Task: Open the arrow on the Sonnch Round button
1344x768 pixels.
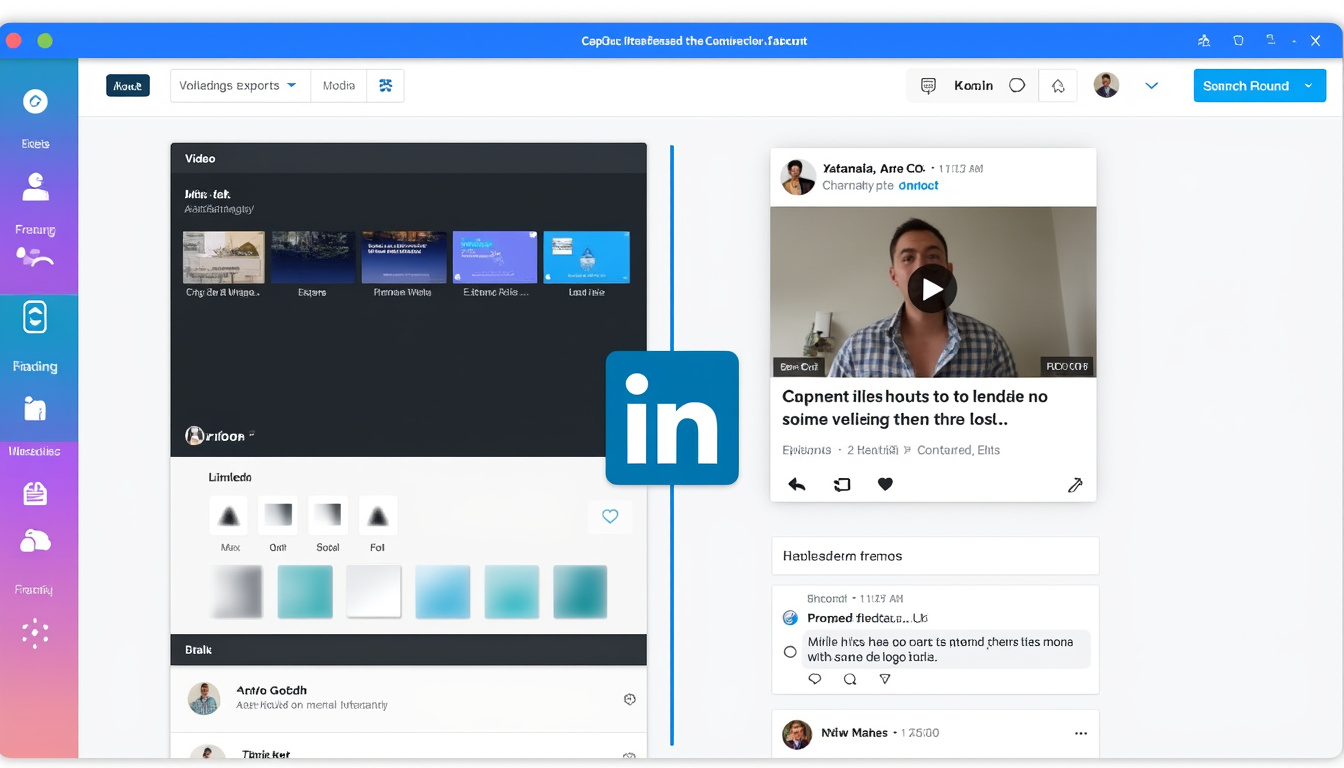Action: (1308, 86)
